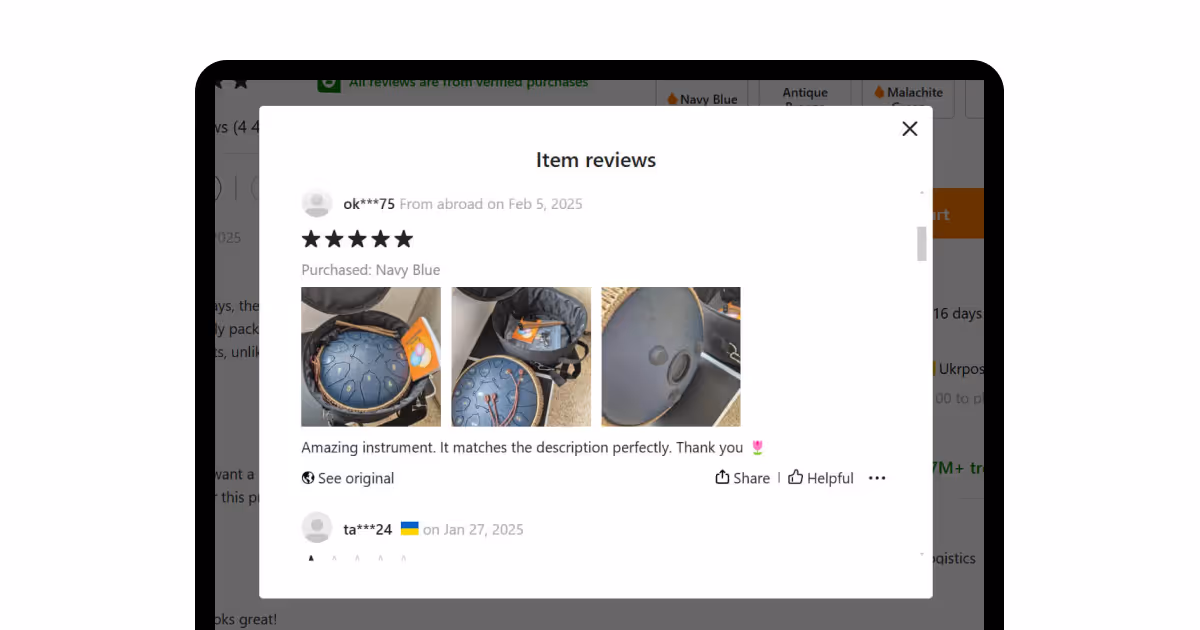Open first review photo of steel drum

[371, 357]
